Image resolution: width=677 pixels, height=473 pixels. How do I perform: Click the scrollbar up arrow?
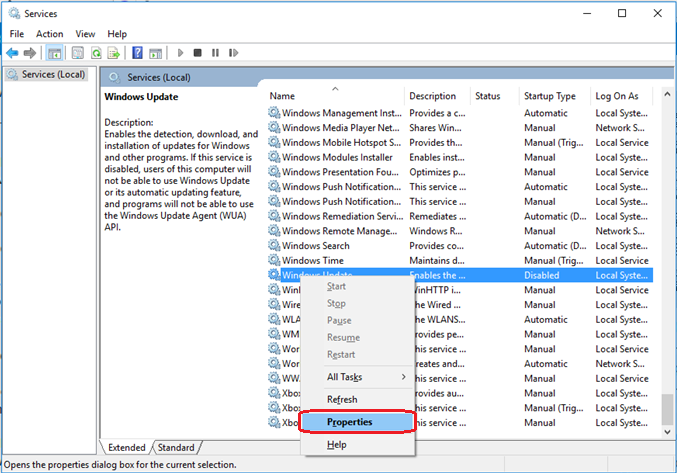pos(667,94)
